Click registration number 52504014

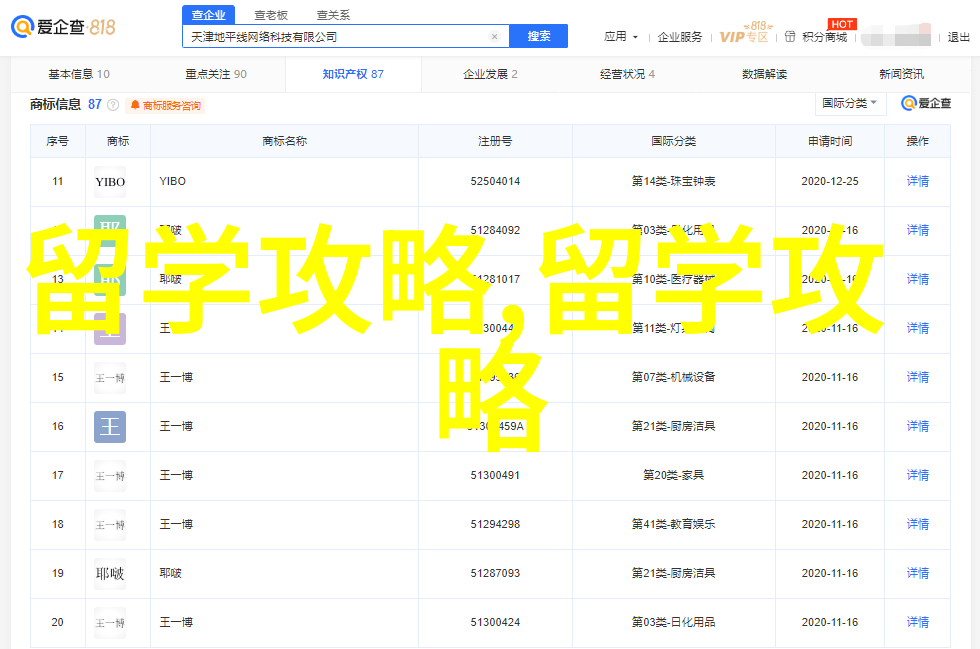point(495,181)
